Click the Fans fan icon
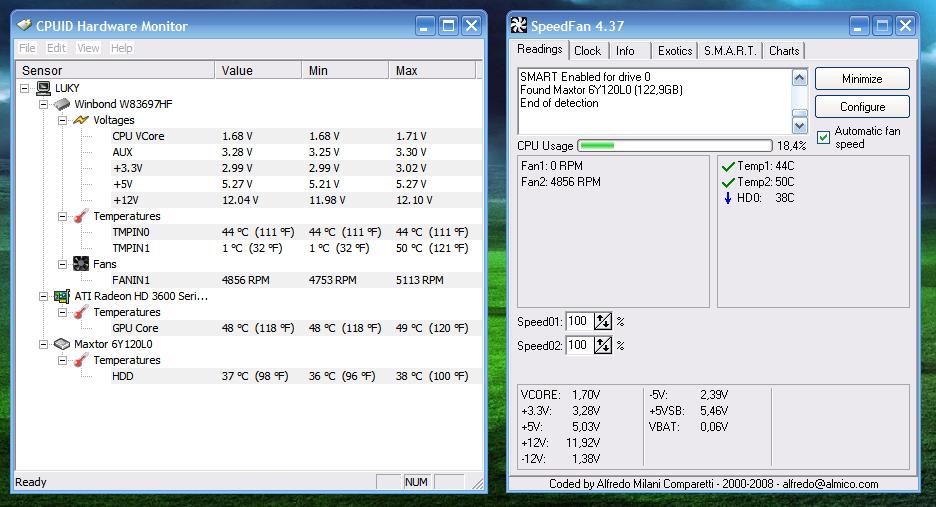The image size is (936, 507). tap(81, 264)
